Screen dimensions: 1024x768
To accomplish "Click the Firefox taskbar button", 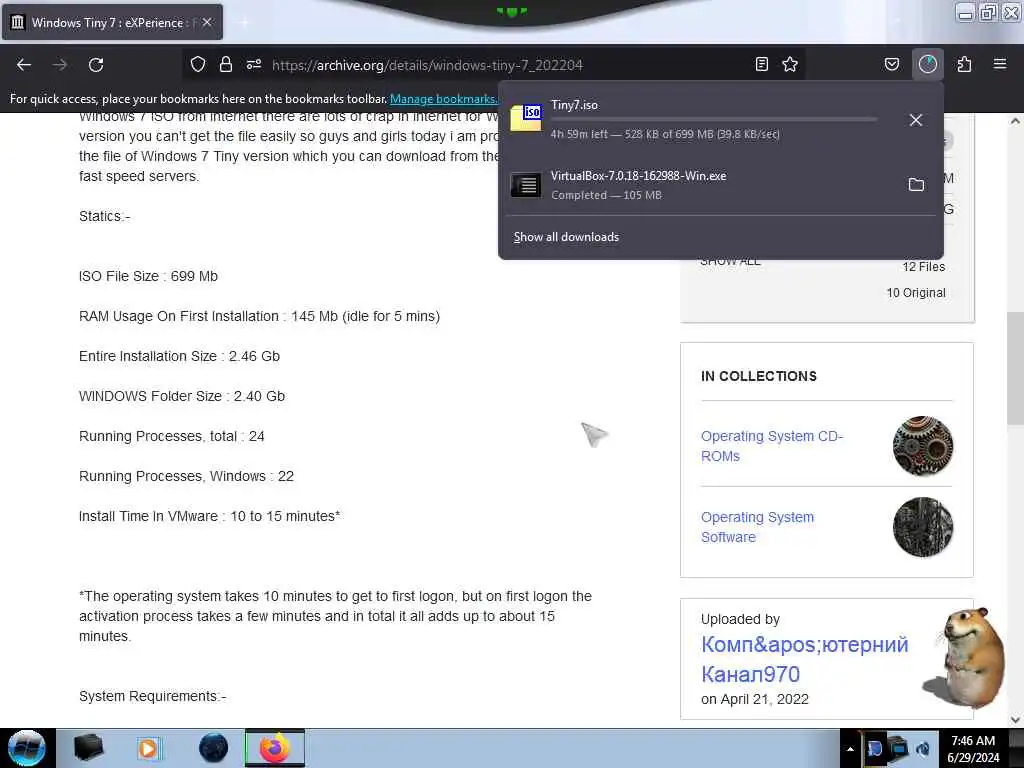I will point(275,748).
